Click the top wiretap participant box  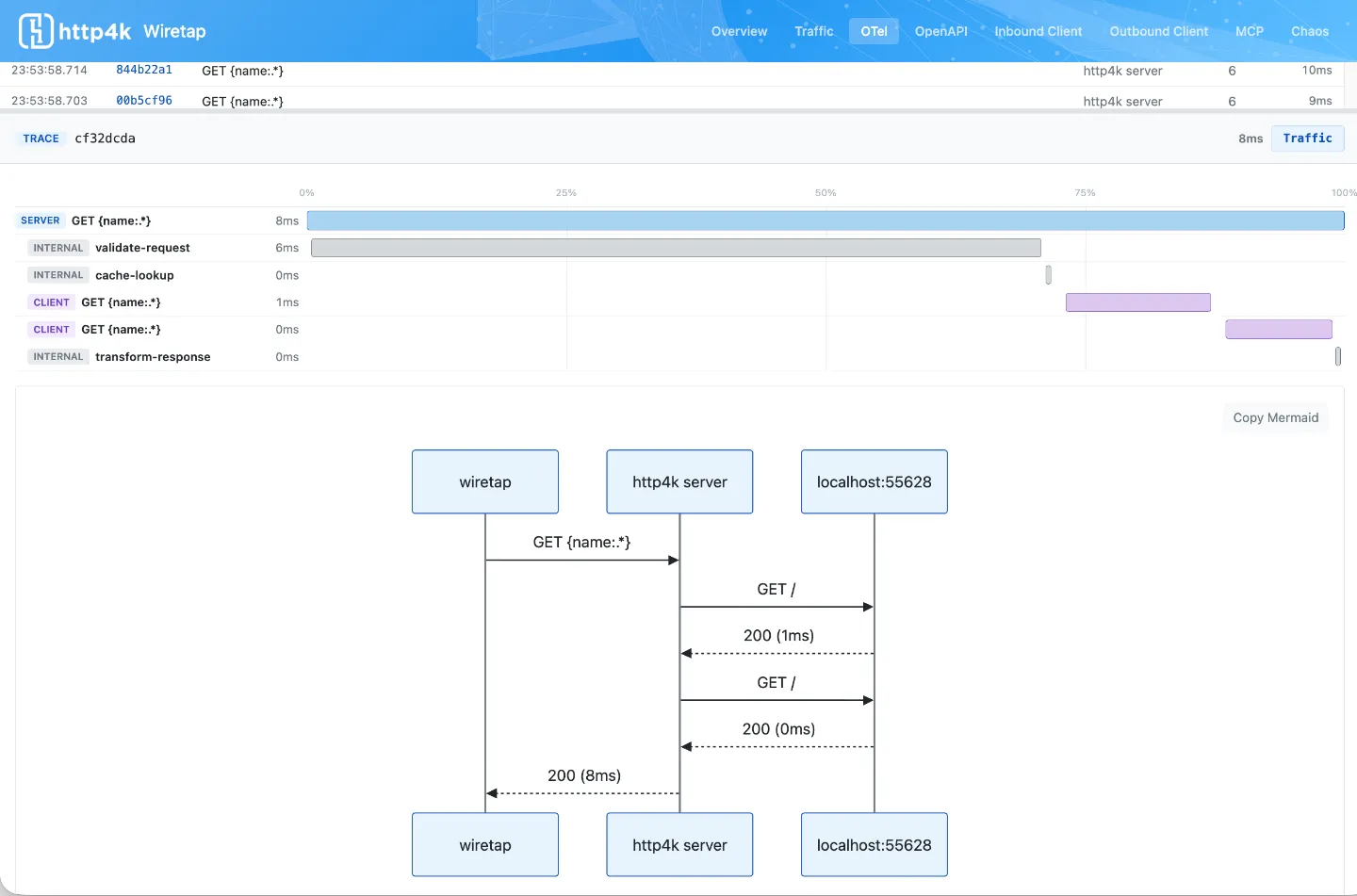(485, 481)
